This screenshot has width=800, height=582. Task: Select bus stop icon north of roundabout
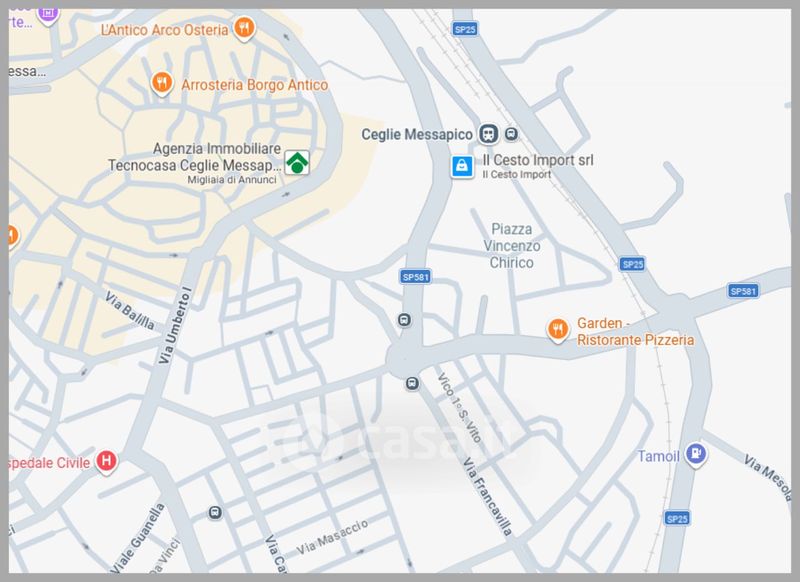point(404,320)
